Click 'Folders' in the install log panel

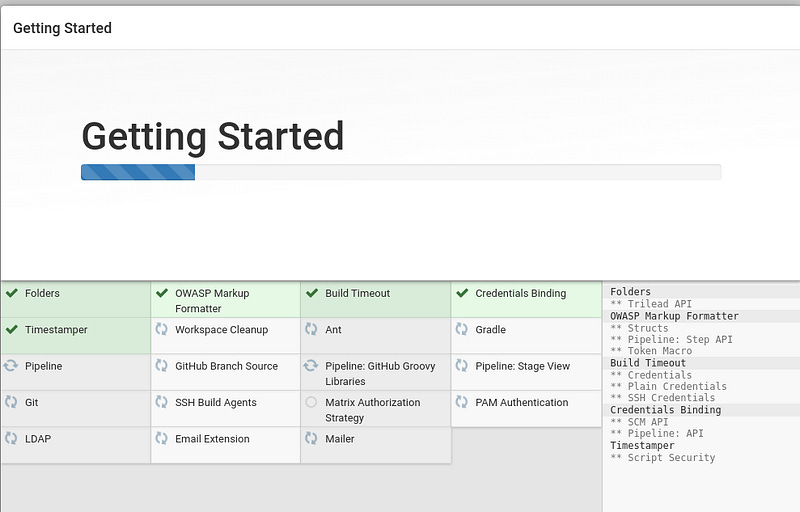click(x=631, y=292)
